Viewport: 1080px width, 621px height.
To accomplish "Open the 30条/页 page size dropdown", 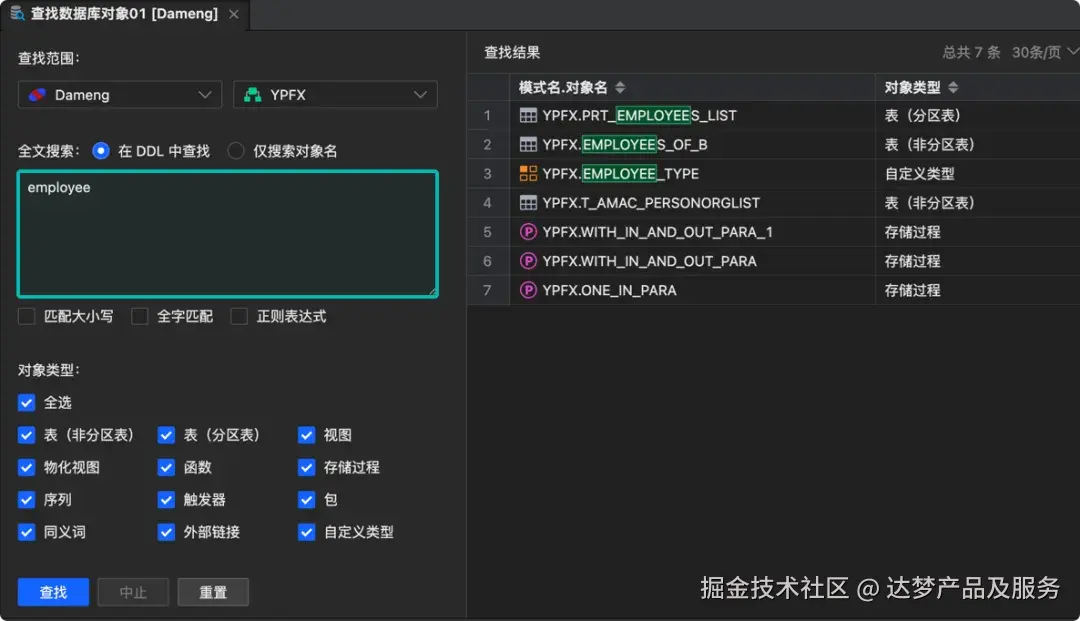I will click(1044, 52).
